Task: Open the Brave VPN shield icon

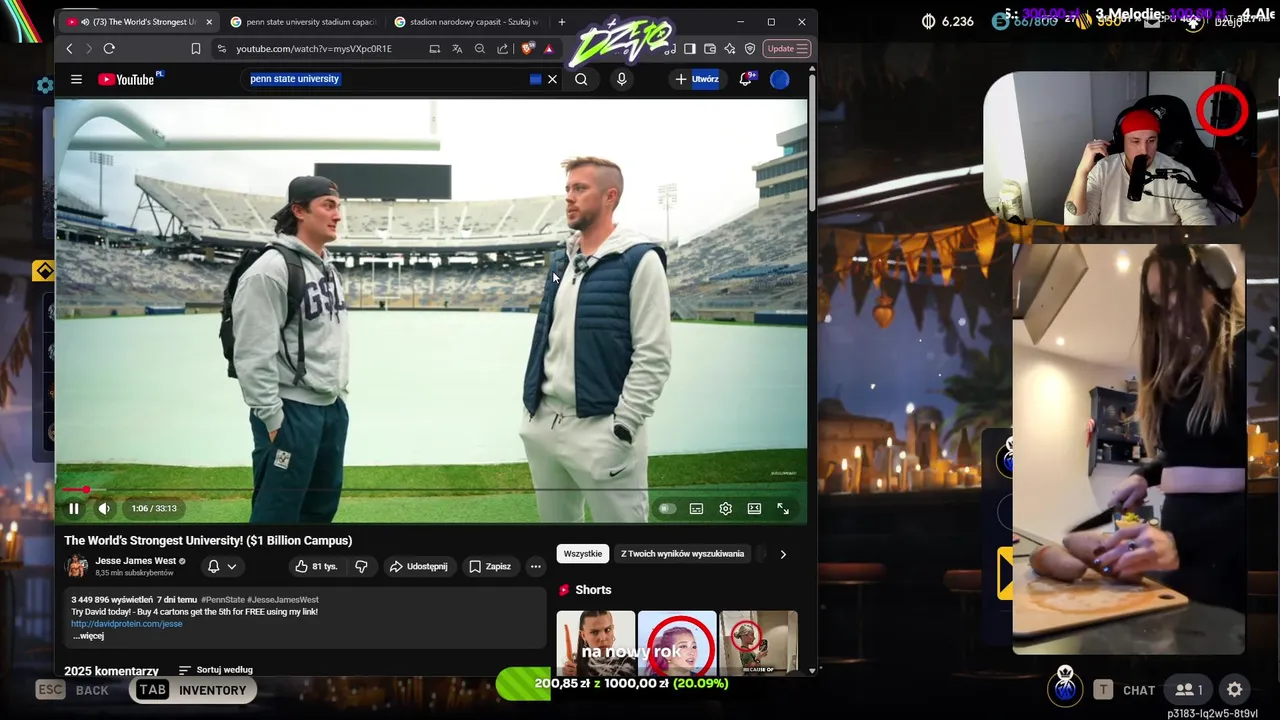Action: point(750,48)
